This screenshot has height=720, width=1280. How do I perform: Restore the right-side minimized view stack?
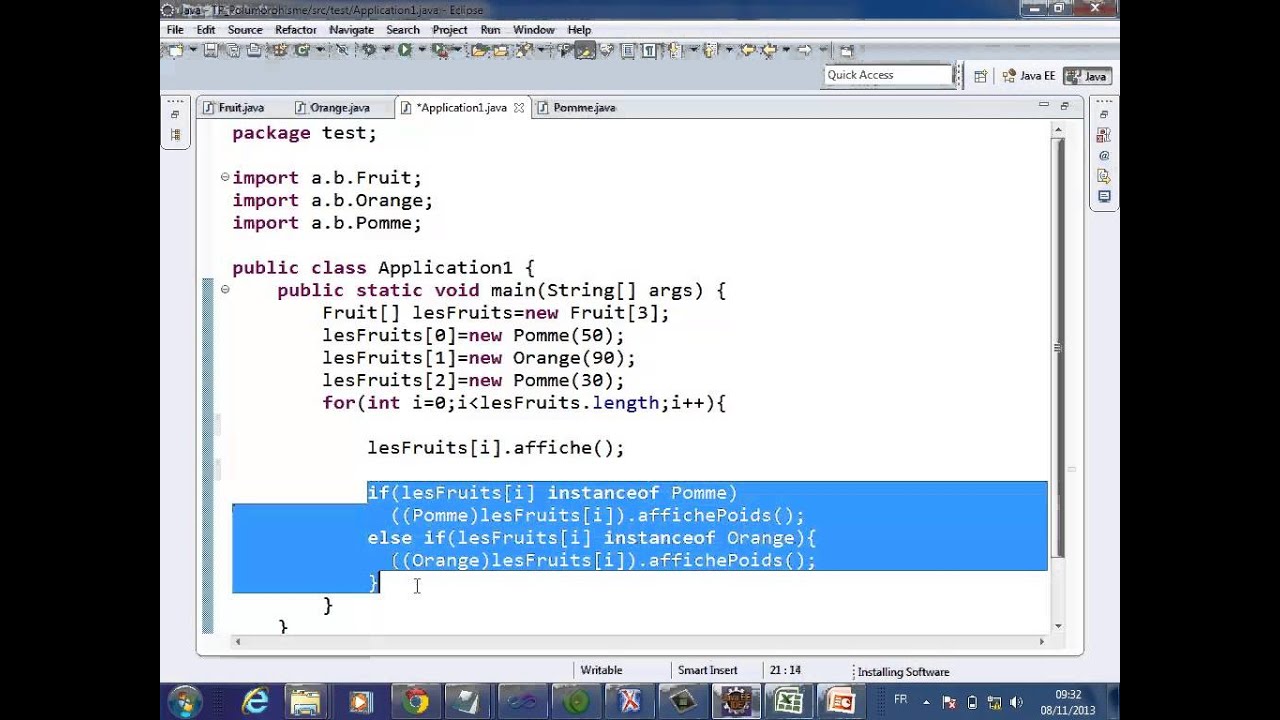pos(1104,115)
